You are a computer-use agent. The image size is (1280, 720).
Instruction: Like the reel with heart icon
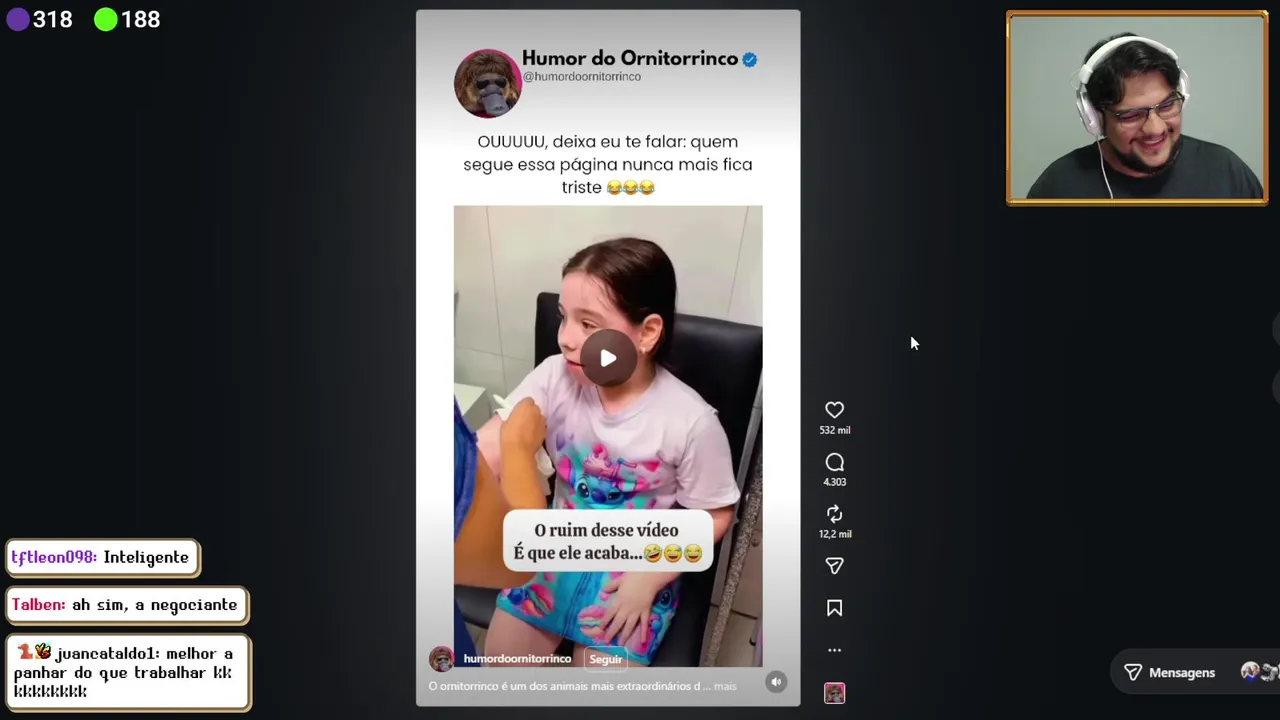[834, 410]
